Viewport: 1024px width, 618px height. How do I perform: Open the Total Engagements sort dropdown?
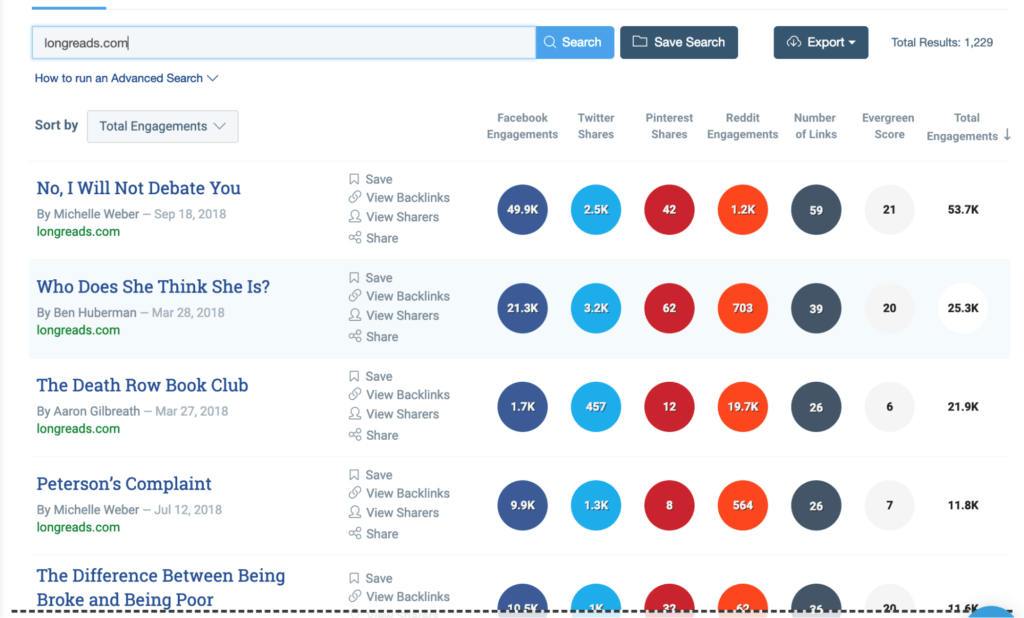tap(162, 126)
